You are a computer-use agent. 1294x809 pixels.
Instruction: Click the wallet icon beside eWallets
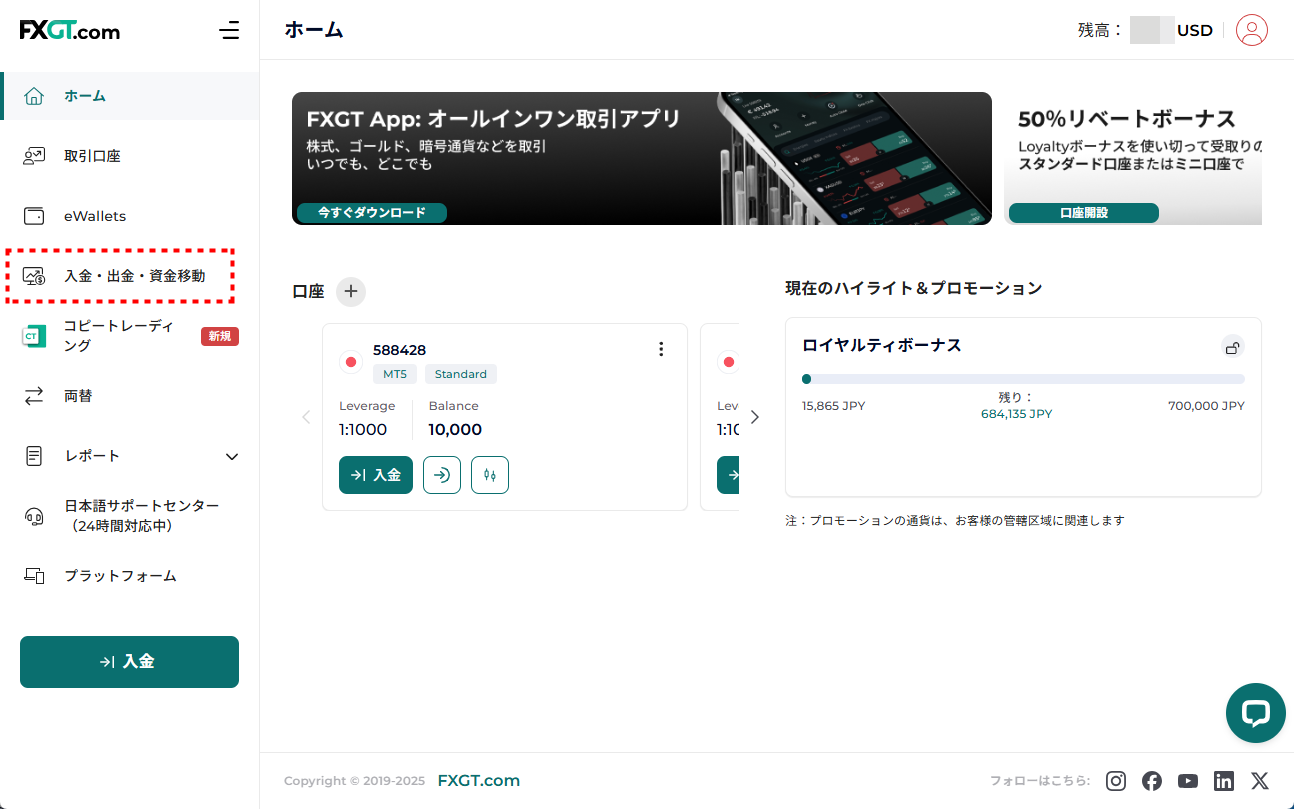click(34, 216)
